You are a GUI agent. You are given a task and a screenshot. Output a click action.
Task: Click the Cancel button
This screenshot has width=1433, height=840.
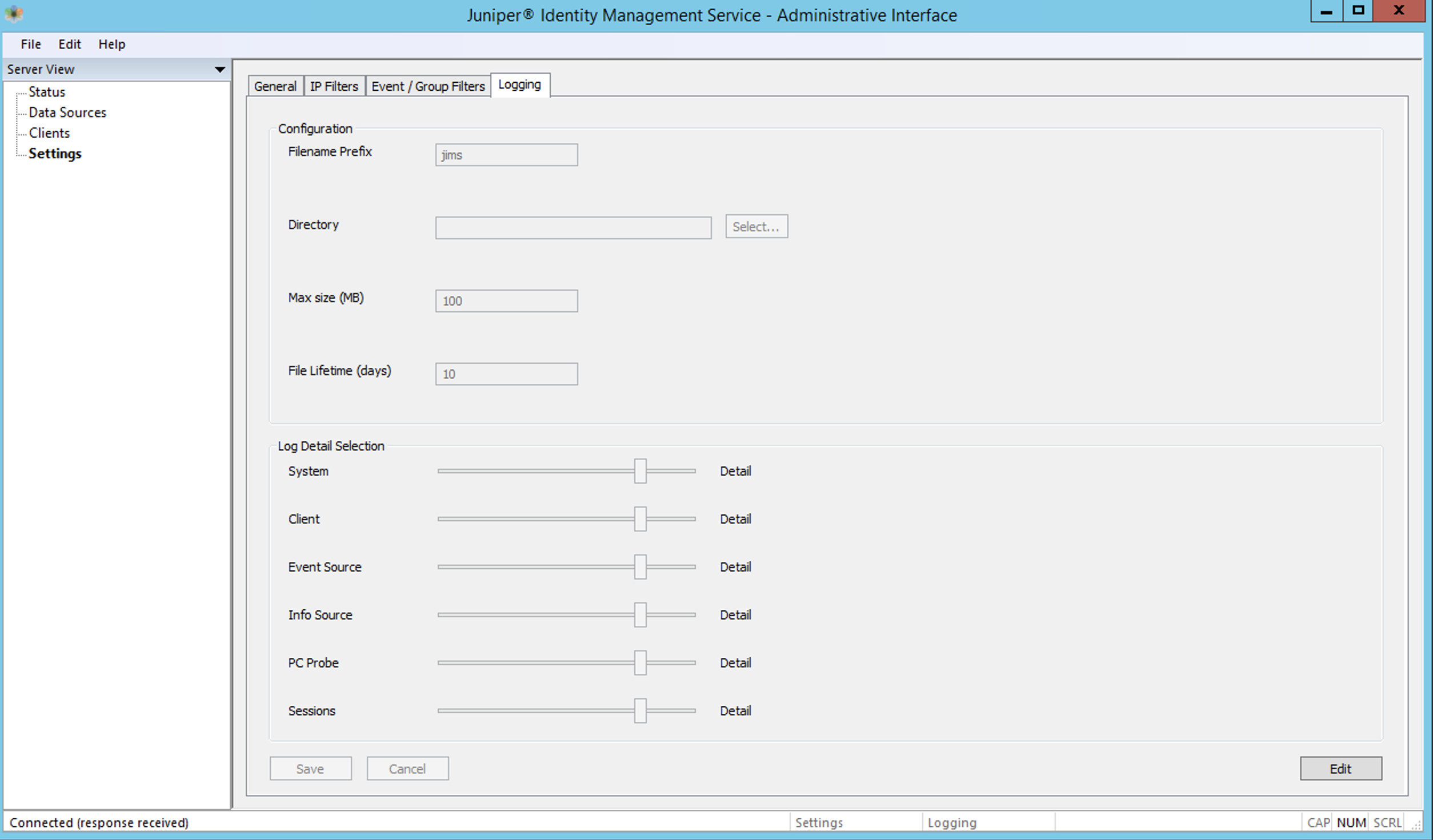click(x=407, y=769)
